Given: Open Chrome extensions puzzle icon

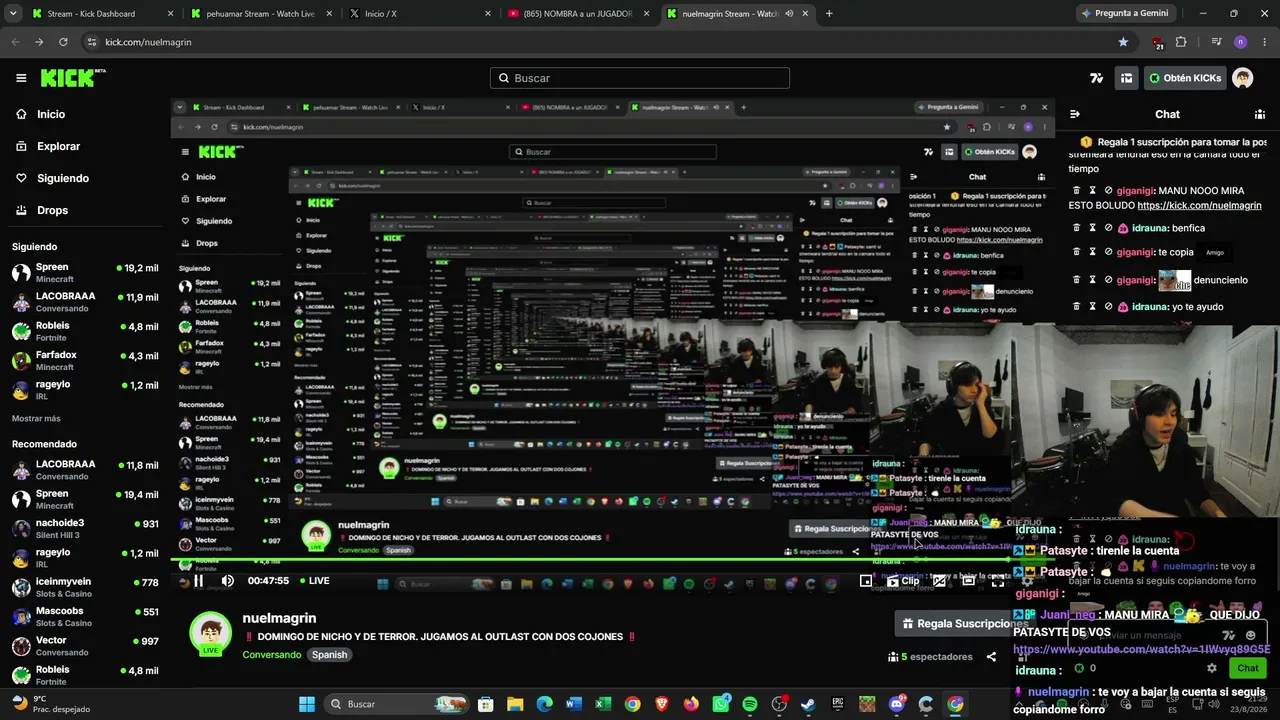Looking at the screenshot, I should coord(1181,42).
